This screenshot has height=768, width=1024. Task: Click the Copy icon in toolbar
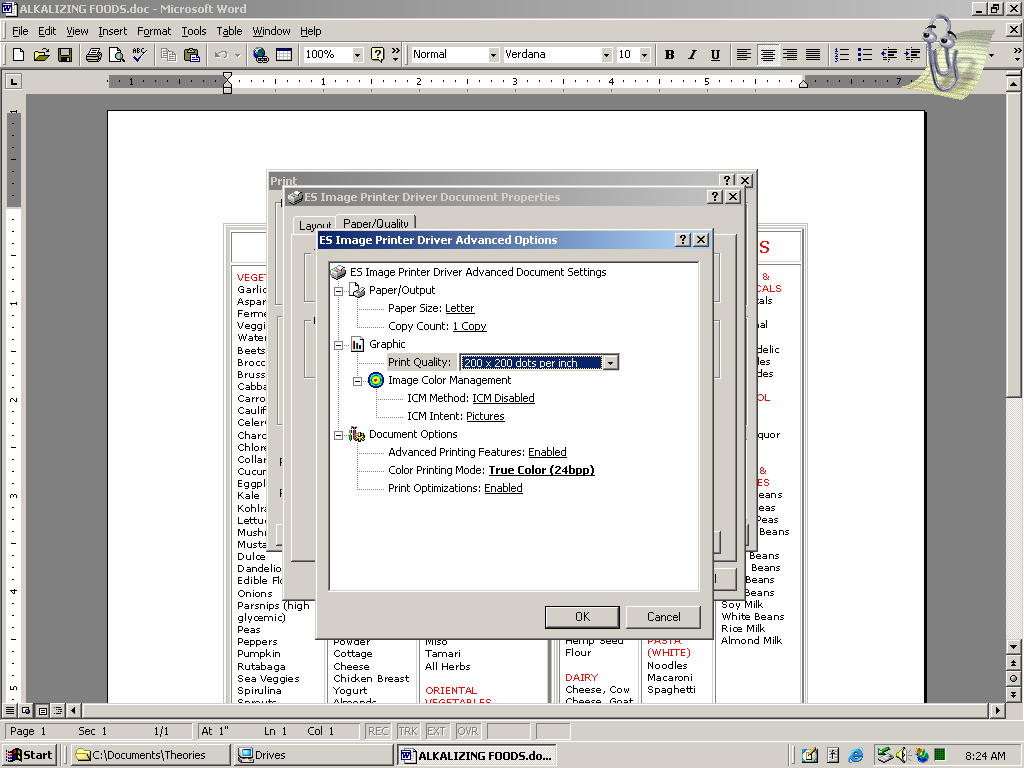click(168, 55)
